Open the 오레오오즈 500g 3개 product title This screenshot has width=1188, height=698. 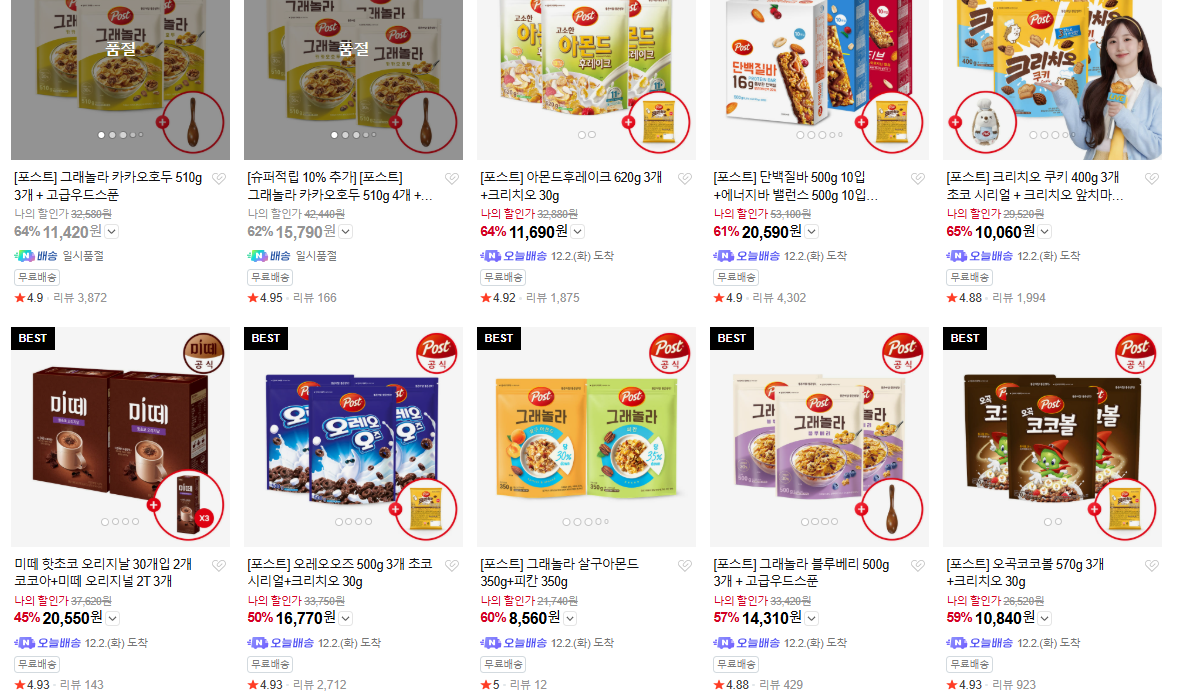pos(339,572)
